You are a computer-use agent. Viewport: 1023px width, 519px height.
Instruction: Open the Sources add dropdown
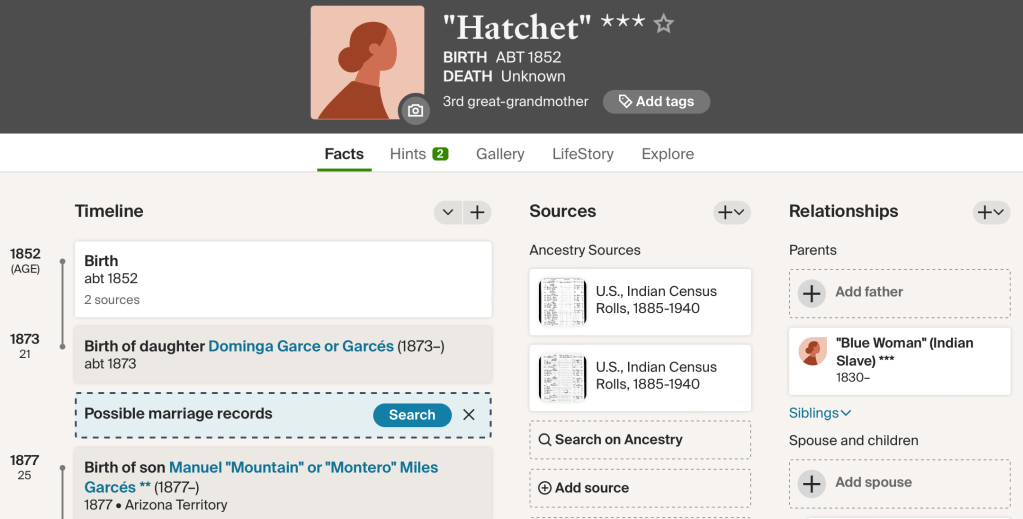click(x=731, y=212)
